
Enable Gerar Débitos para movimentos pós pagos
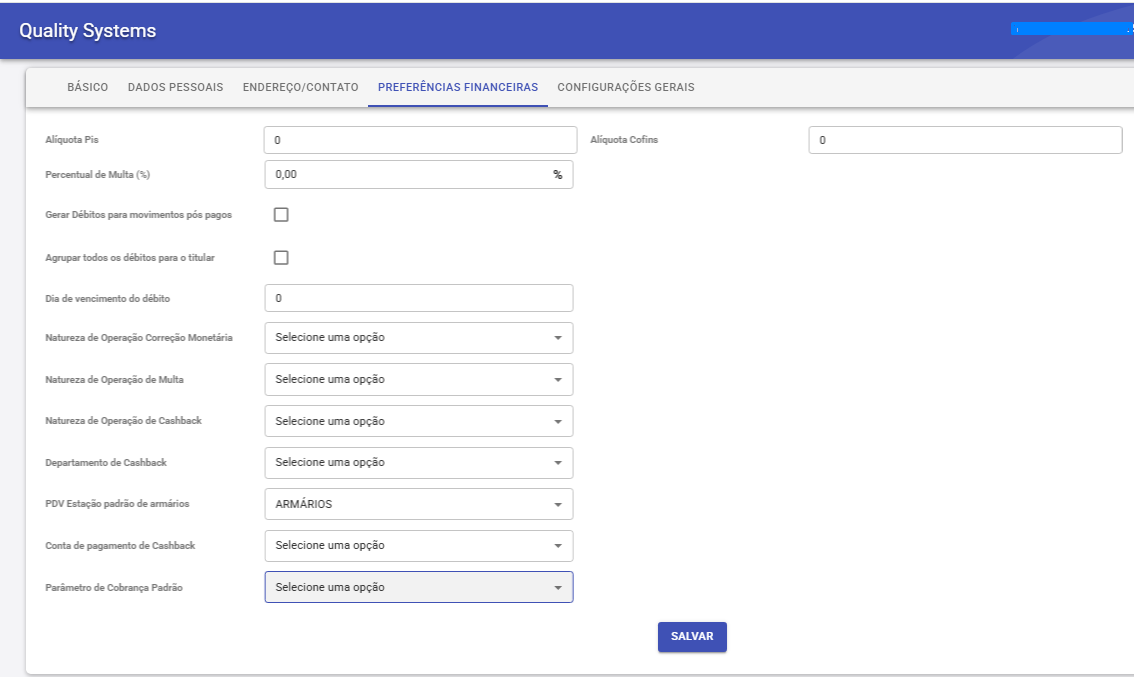point(281,215)
